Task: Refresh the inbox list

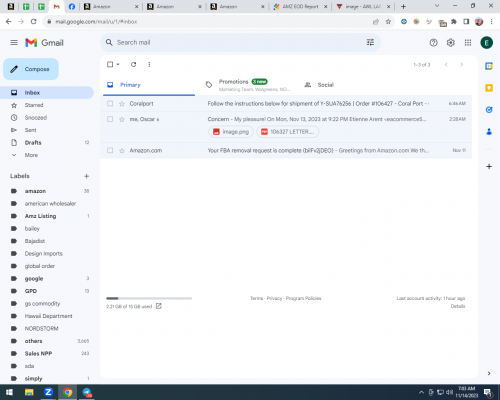Action: [133, 64]
